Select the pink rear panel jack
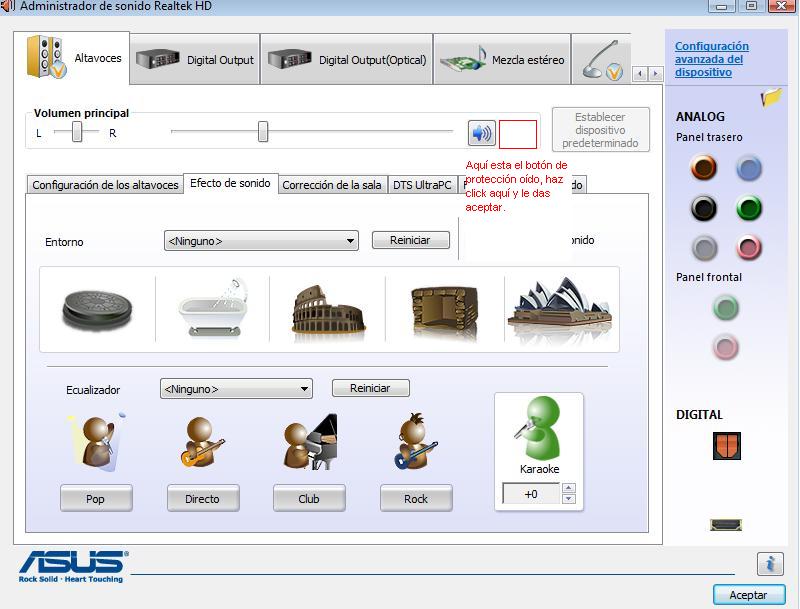The height and width of the screenshot is (609, 800). coord(749,248)
